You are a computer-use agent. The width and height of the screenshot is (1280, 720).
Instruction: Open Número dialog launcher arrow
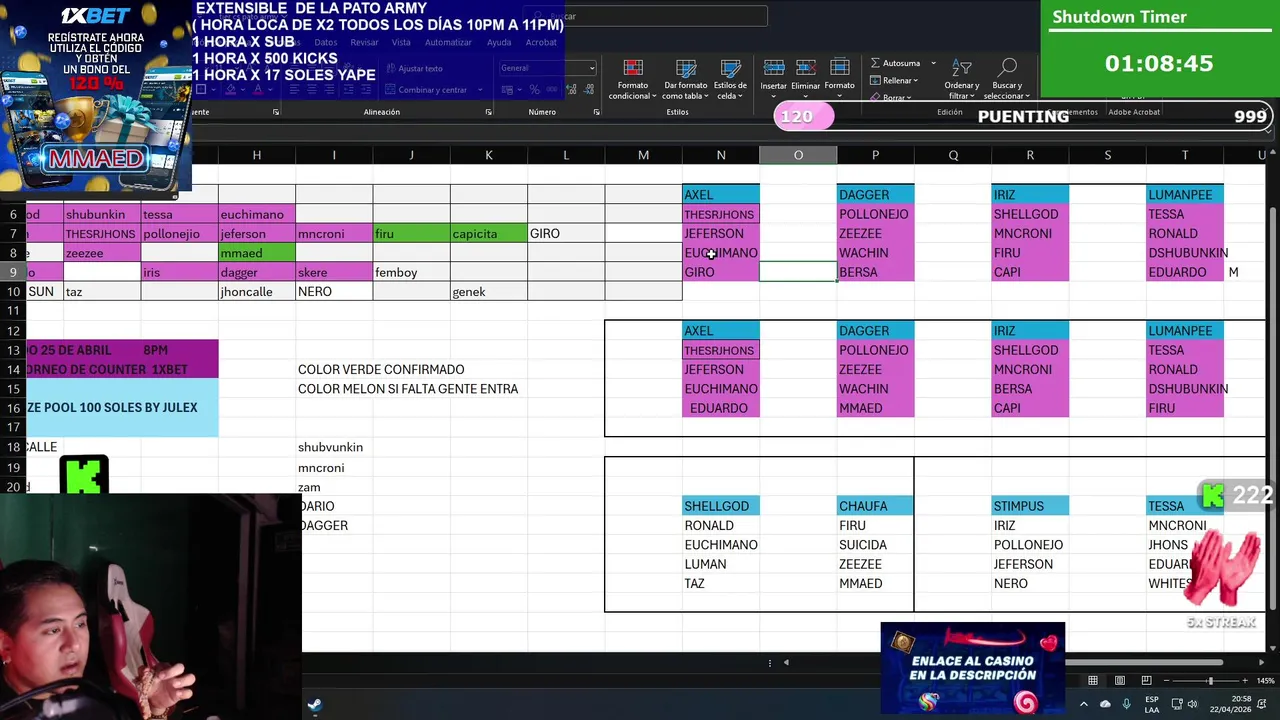[x=596, y=112]
